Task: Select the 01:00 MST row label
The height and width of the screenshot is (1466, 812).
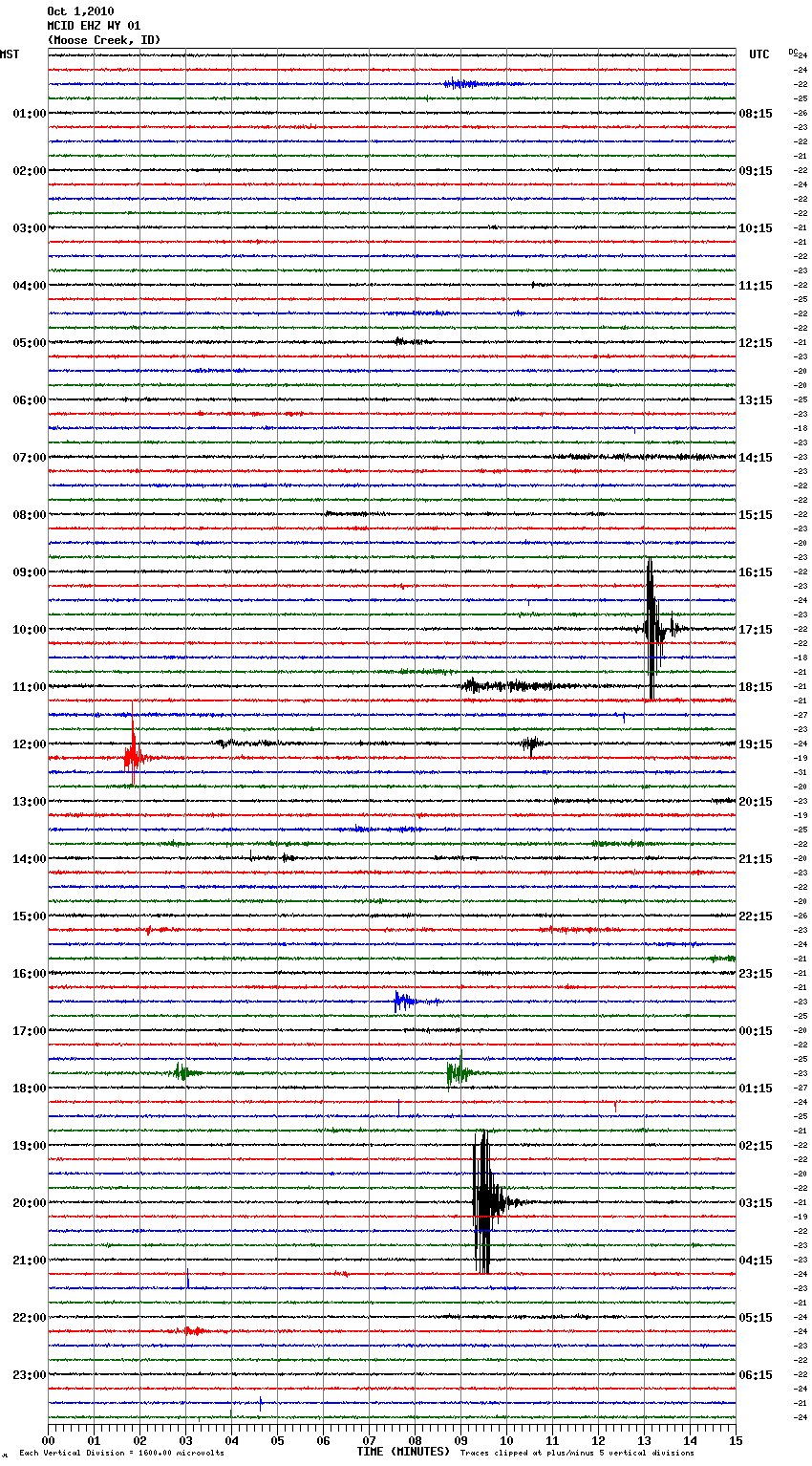Action: click(29, 114)
